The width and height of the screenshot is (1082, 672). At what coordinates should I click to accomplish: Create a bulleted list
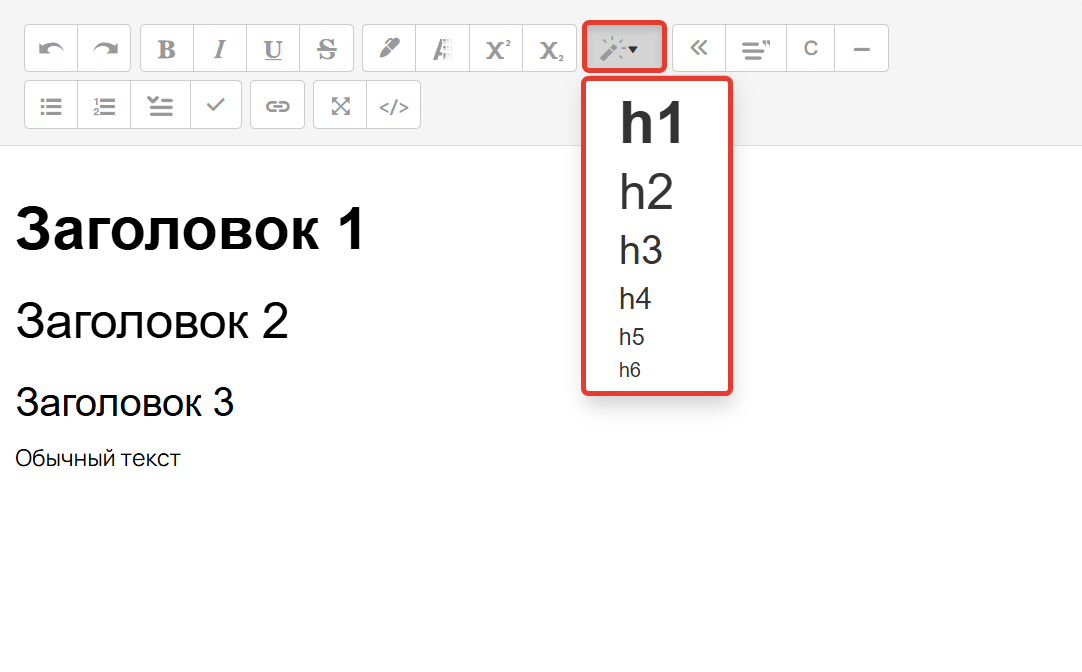click(x=51, y=105)
